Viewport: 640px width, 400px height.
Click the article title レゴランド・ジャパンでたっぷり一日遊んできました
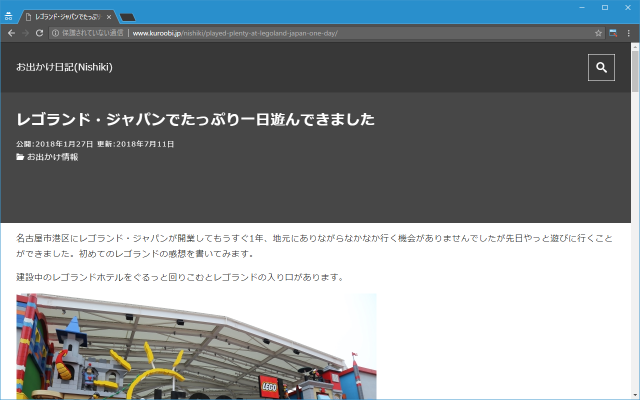pos(195,119)
